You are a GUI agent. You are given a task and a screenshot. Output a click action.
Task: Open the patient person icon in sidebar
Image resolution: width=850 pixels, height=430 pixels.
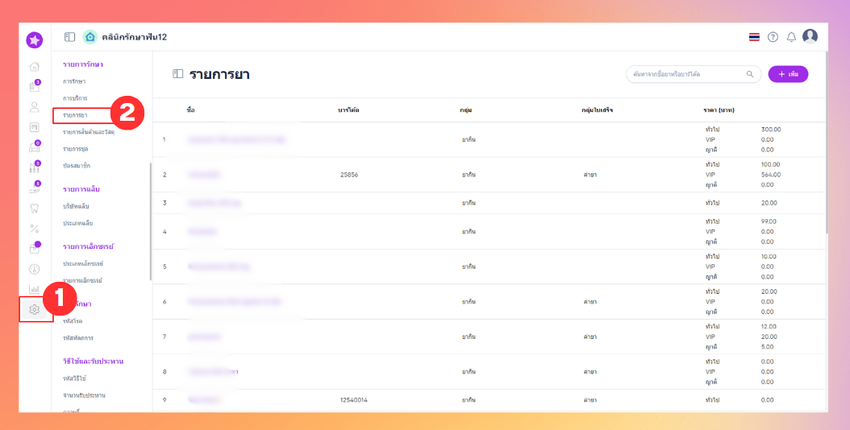pos(34,107)
